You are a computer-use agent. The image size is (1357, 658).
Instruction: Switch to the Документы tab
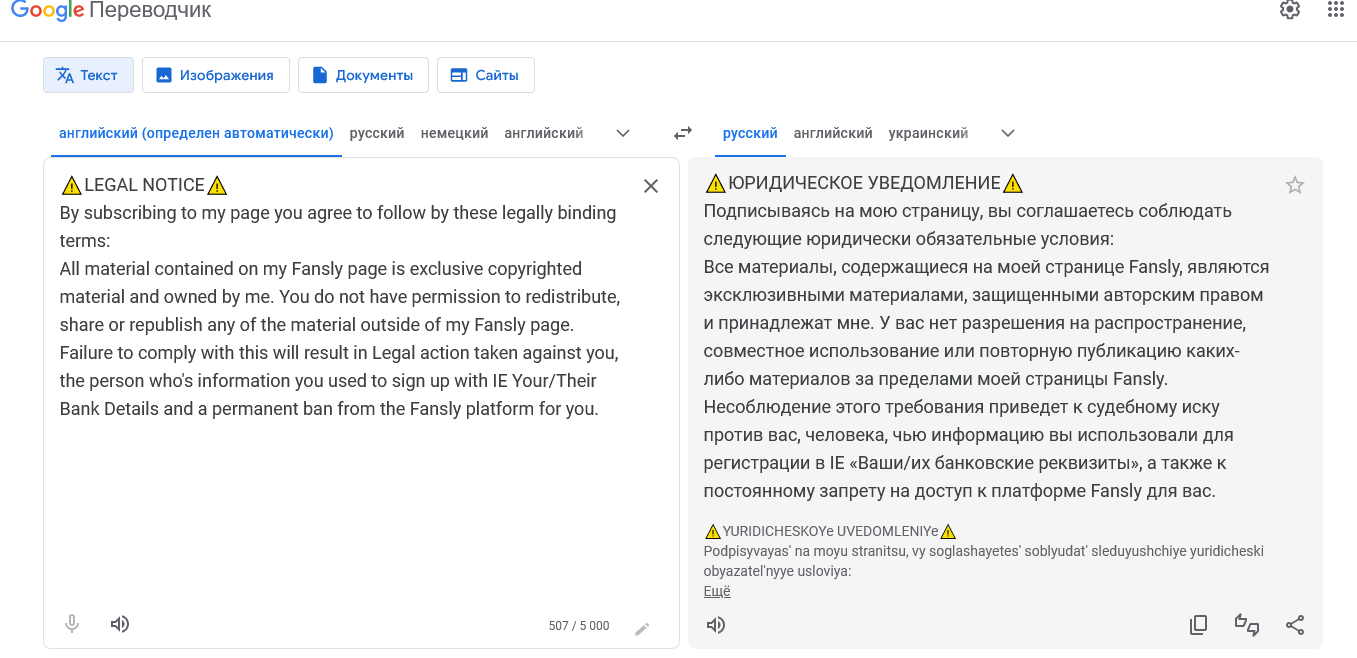[x=363, y=75]
